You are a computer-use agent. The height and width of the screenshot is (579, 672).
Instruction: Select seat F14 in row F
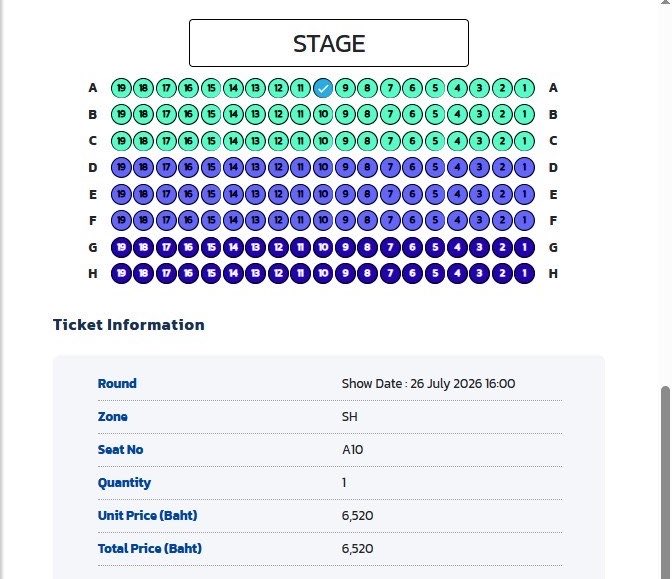[x=233, y=220]
